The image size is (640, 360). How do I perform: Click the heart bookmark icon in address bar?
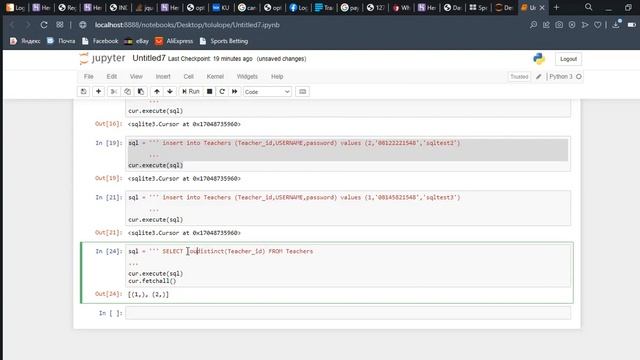(598, 25)
